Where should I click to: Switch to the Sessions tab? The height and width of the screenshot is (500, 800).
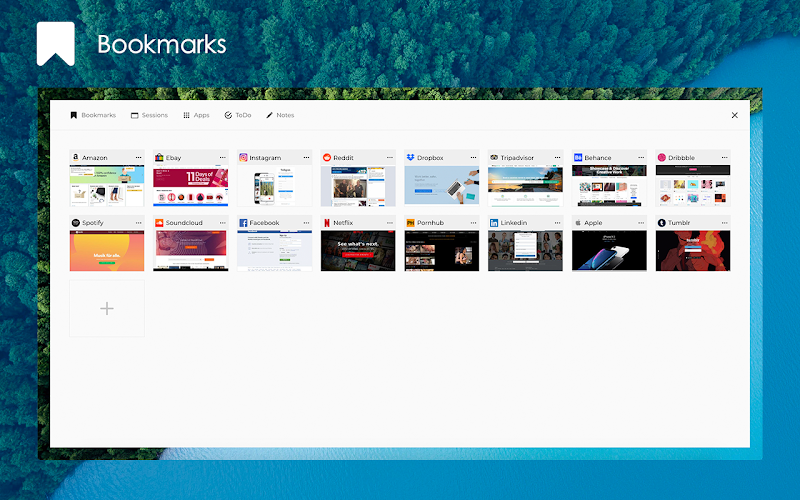pos(149,115)
